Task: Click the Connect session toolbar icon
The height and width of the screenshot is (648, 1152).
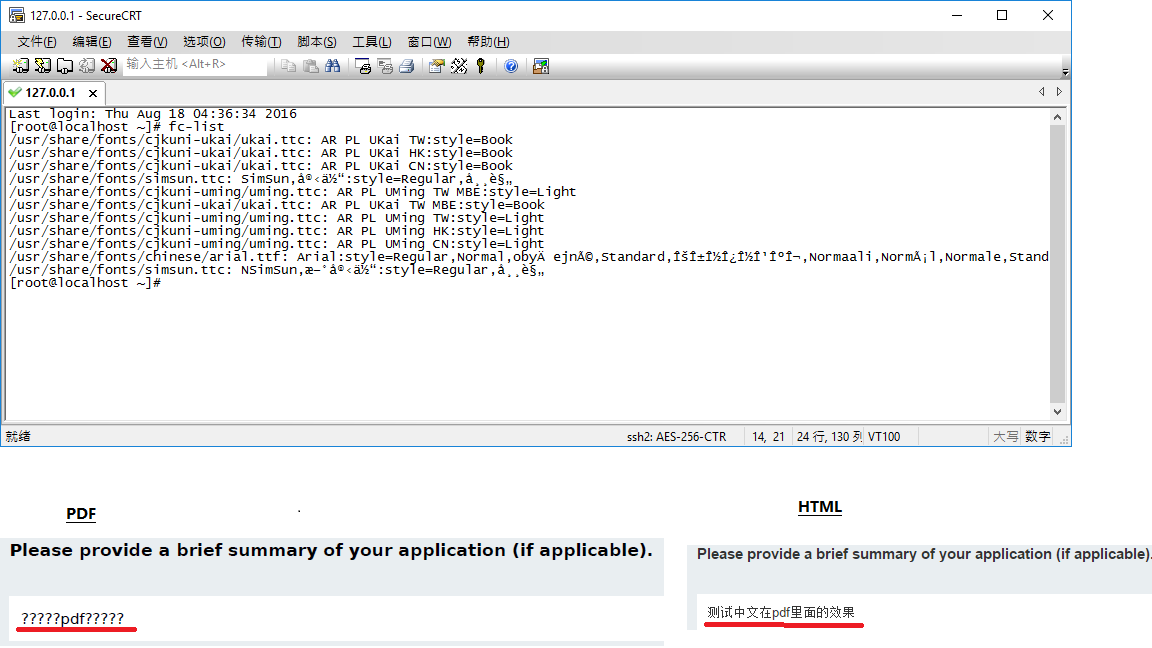Action: pyautogui.click(x=20, y=66)
